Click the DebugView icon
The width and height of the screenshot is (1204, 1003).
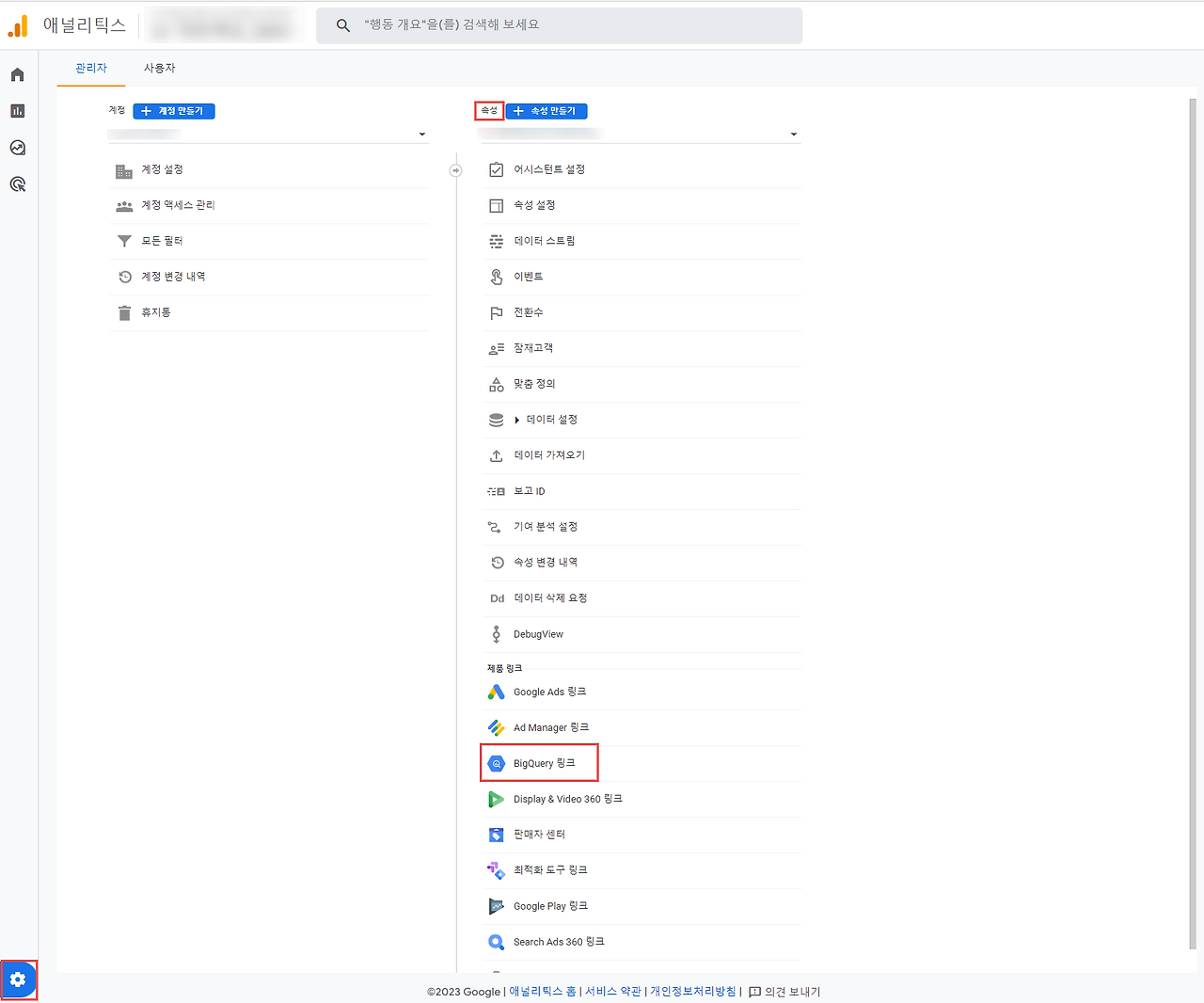point(497,634)
